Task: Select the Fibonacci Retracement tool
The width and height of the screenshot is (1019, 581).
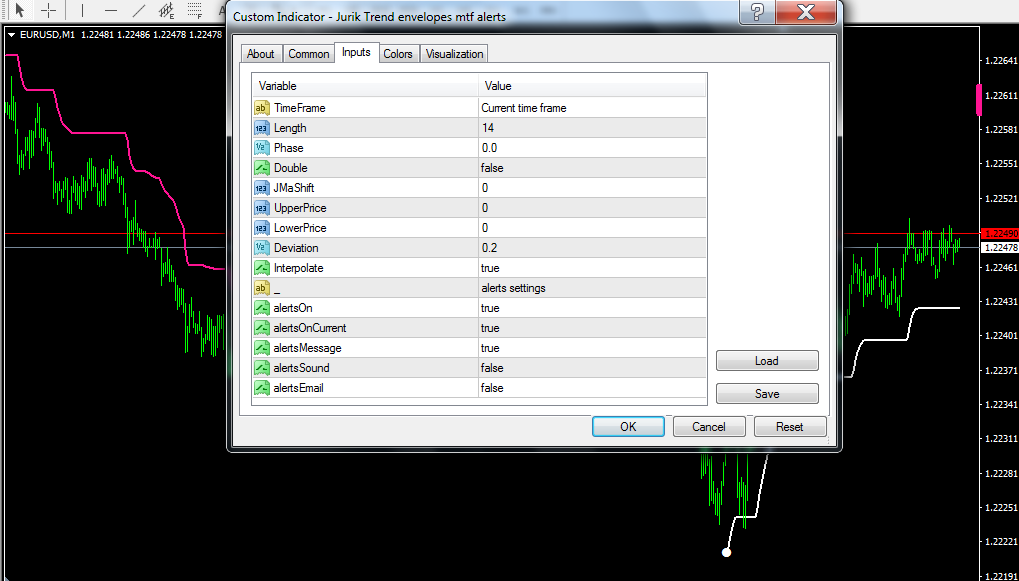Action: [194, 10]
